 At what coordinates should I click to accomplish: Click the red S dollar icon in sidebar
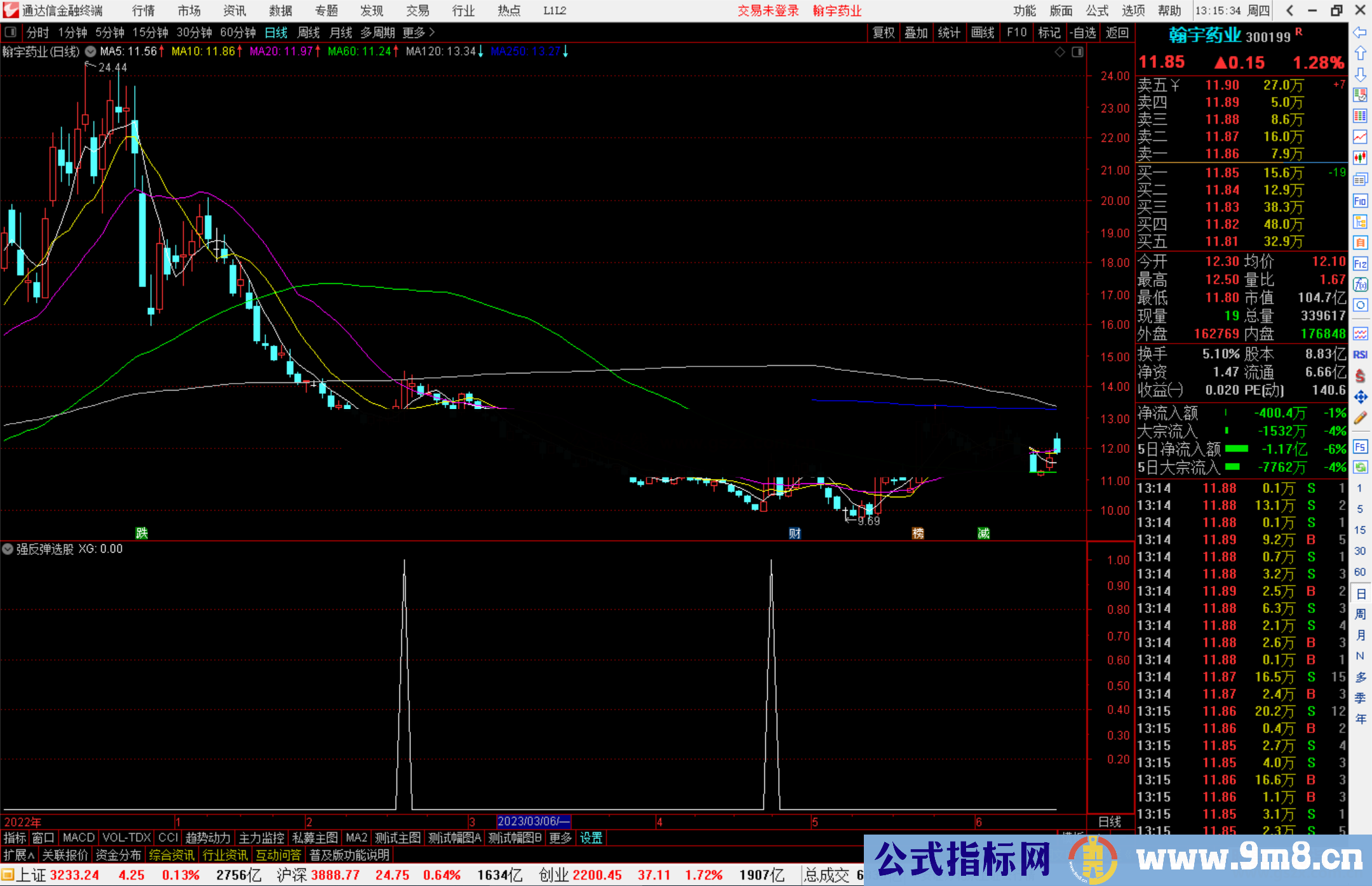click(x=1360, y=376)
